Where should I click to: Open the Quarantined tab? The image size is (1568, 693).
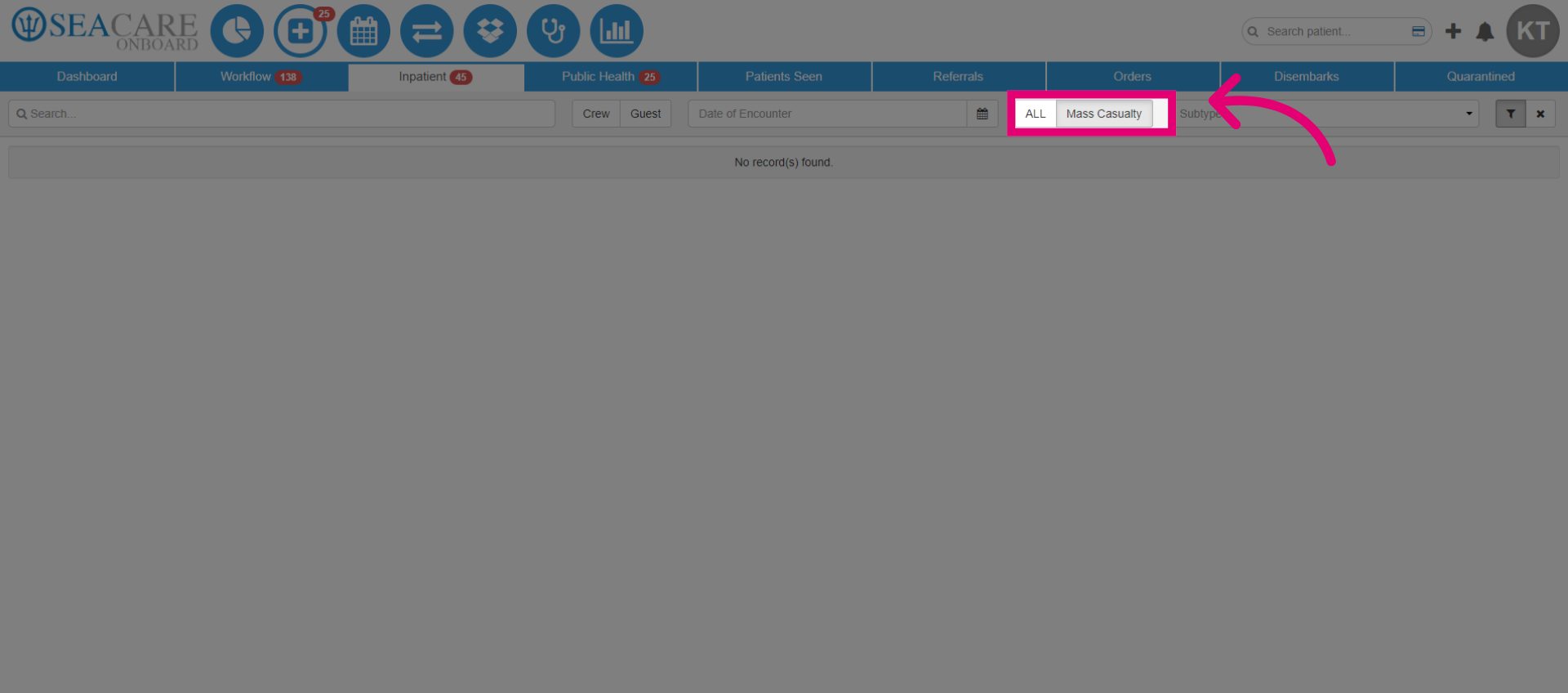(x=1481, y=76)
